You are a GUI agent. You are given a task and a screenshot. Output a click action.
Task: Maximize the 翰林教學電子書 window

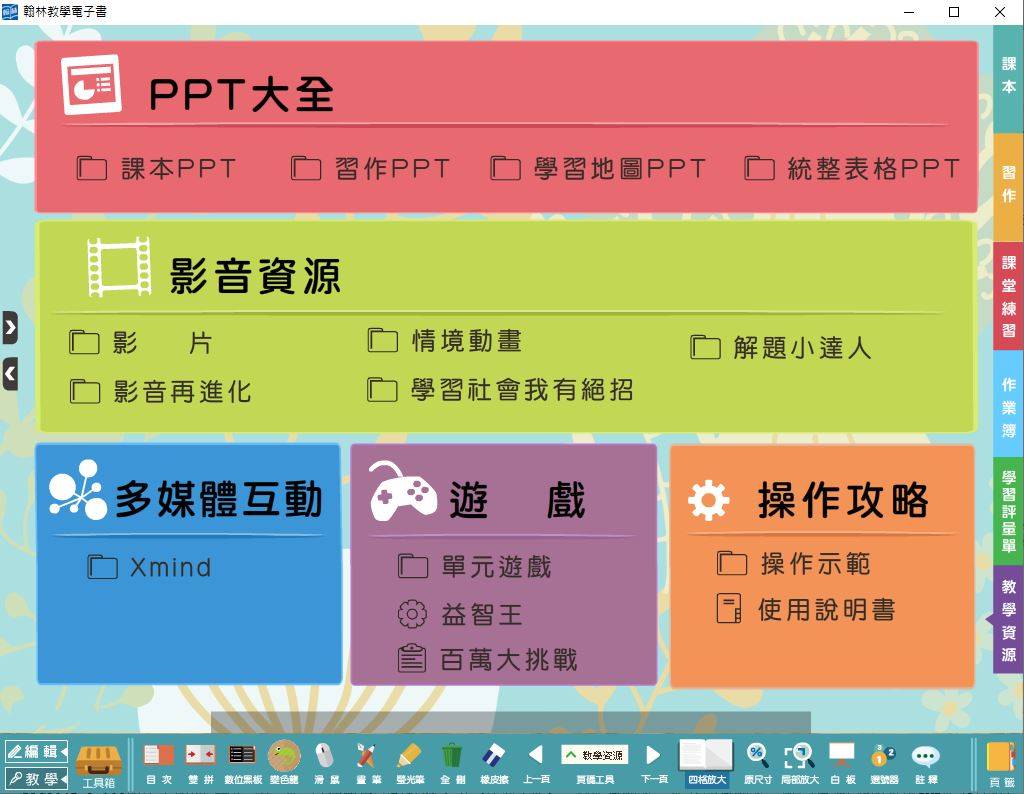click(953, 12)
